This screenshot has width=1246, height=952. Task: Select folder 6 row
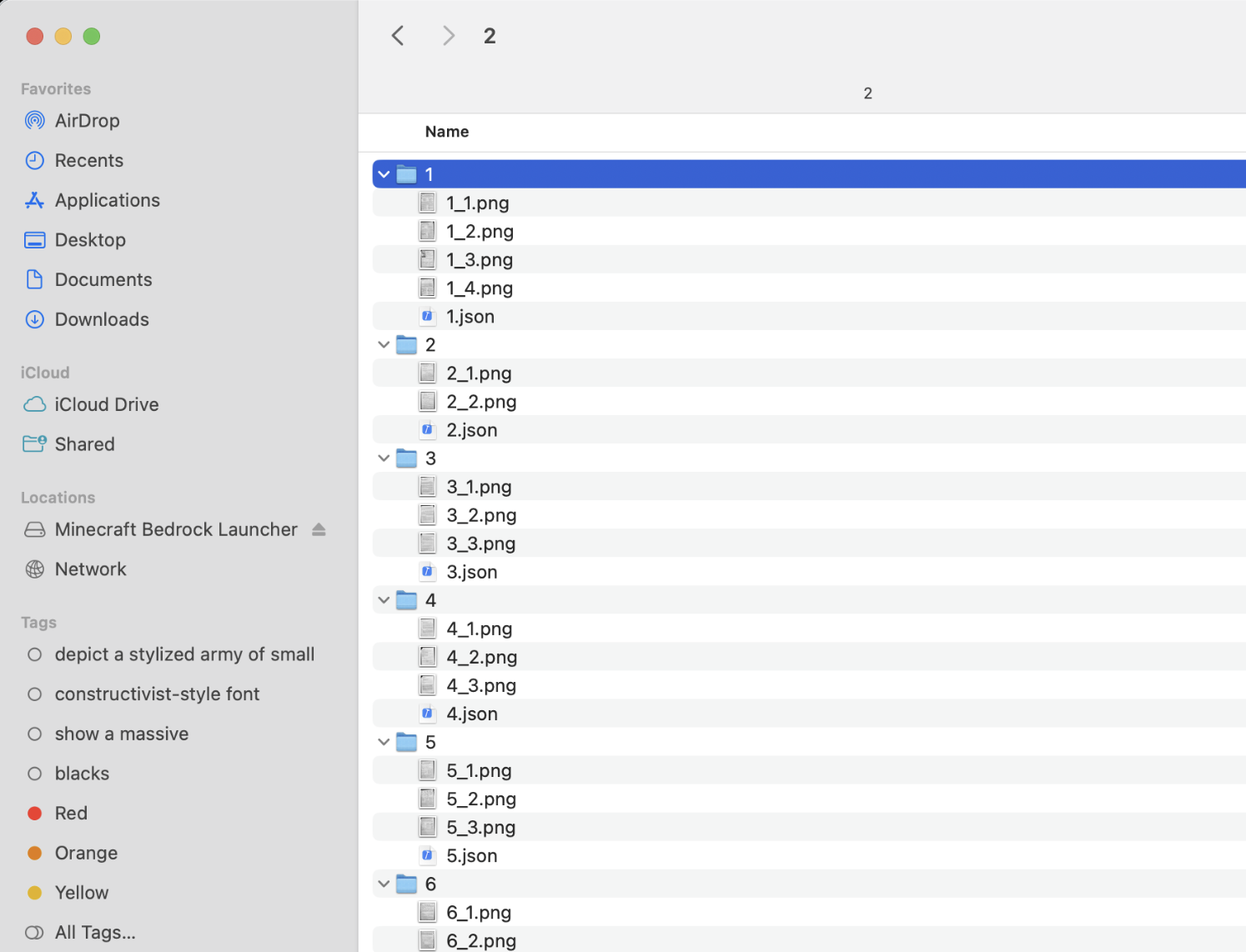[809, 884]
